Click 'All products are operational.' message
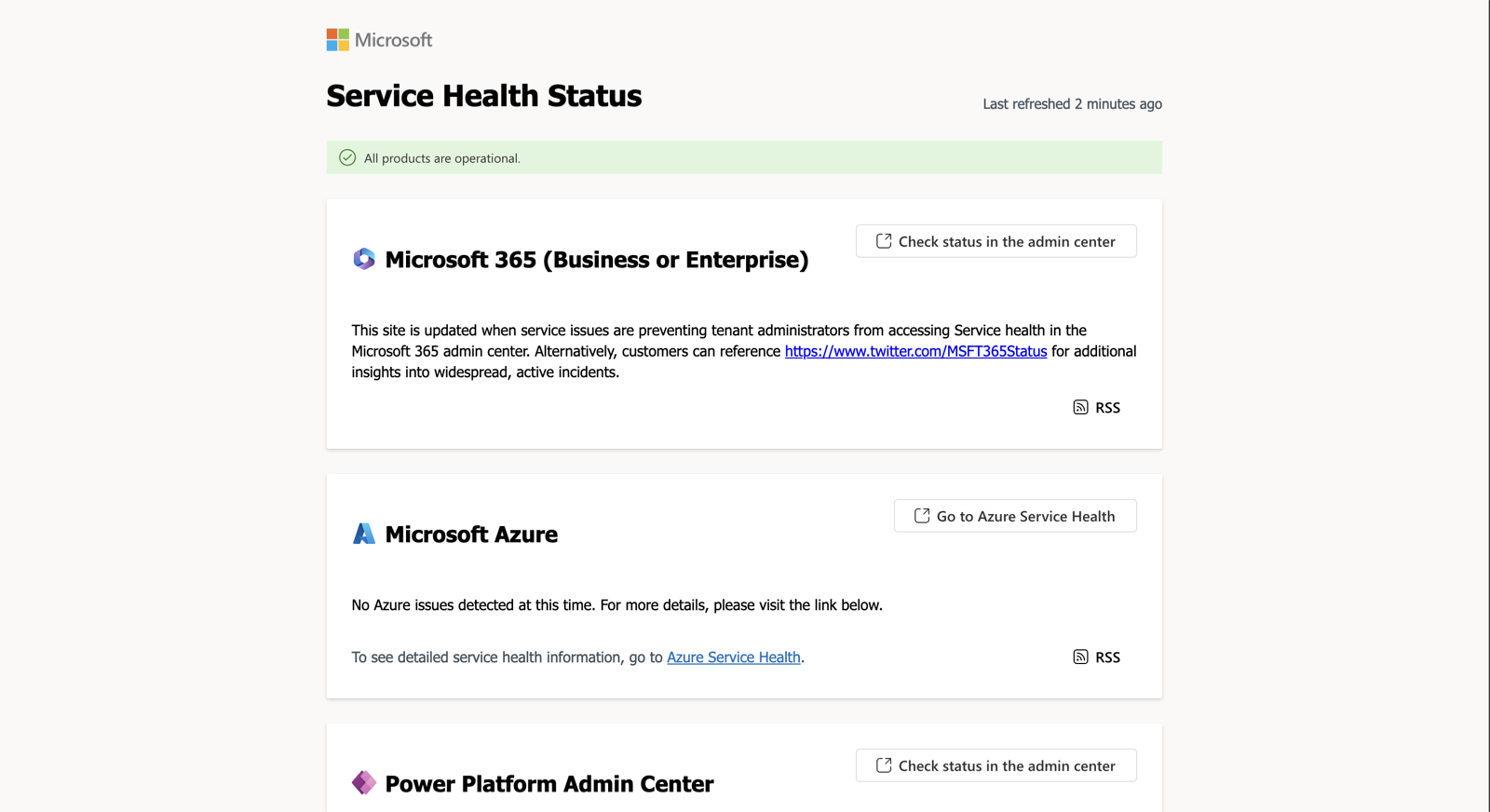The width and height of the screenshot is (1490, 812). coord(442,158)
